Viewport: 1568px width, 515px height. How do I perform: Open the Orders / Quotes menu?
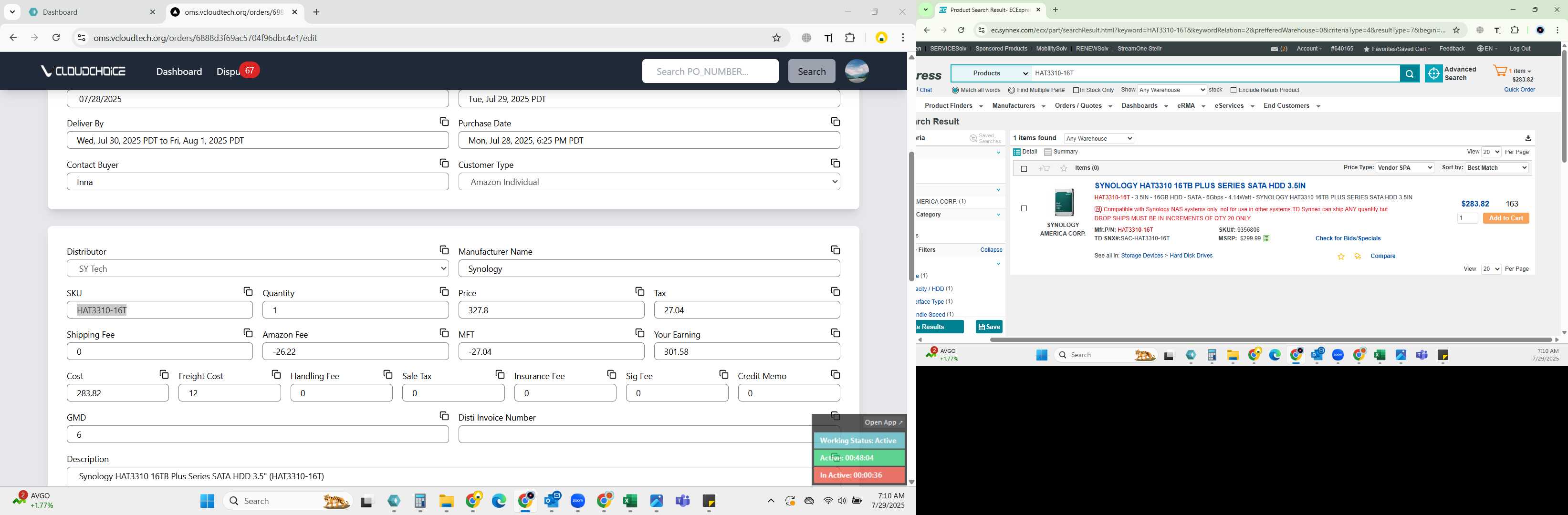pos(1083,106)
